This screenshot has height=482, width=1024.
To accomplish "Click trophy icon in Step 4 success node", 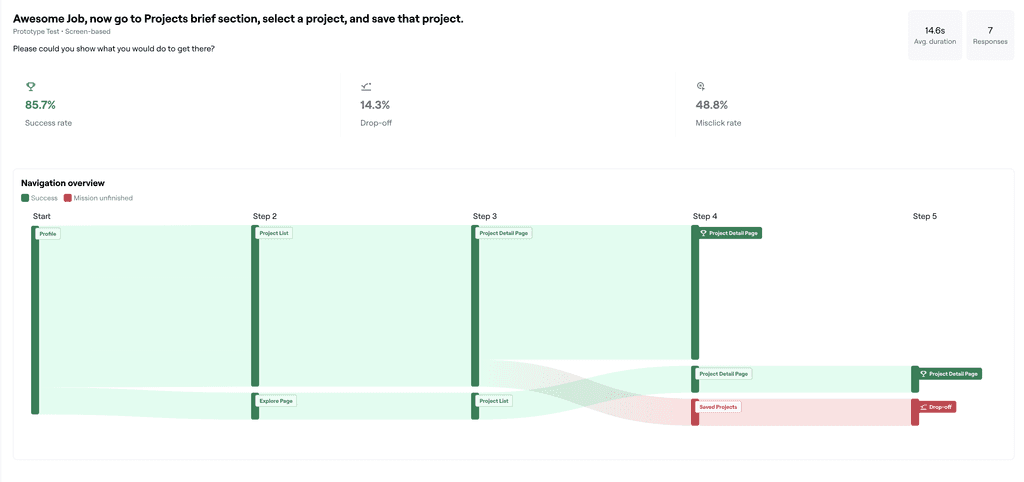I will [703, 233].
